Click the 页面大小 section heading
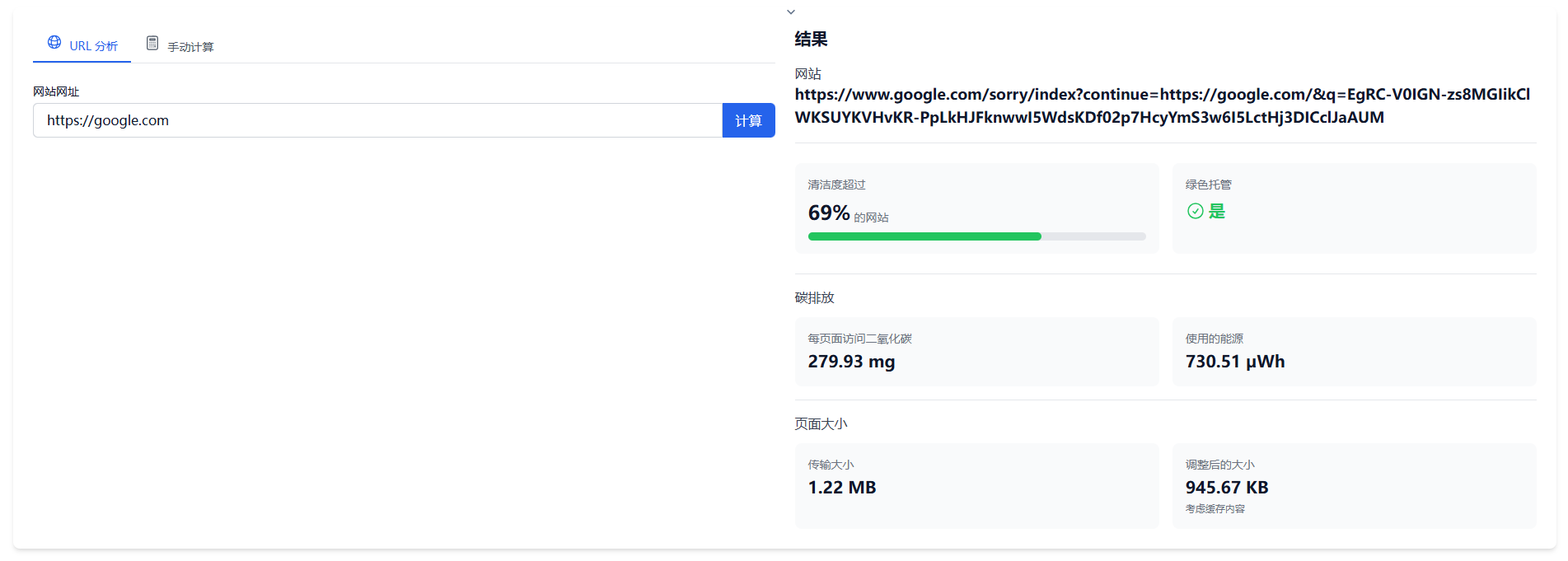The width and height of the screenshot is (1568, 561). 821,423
